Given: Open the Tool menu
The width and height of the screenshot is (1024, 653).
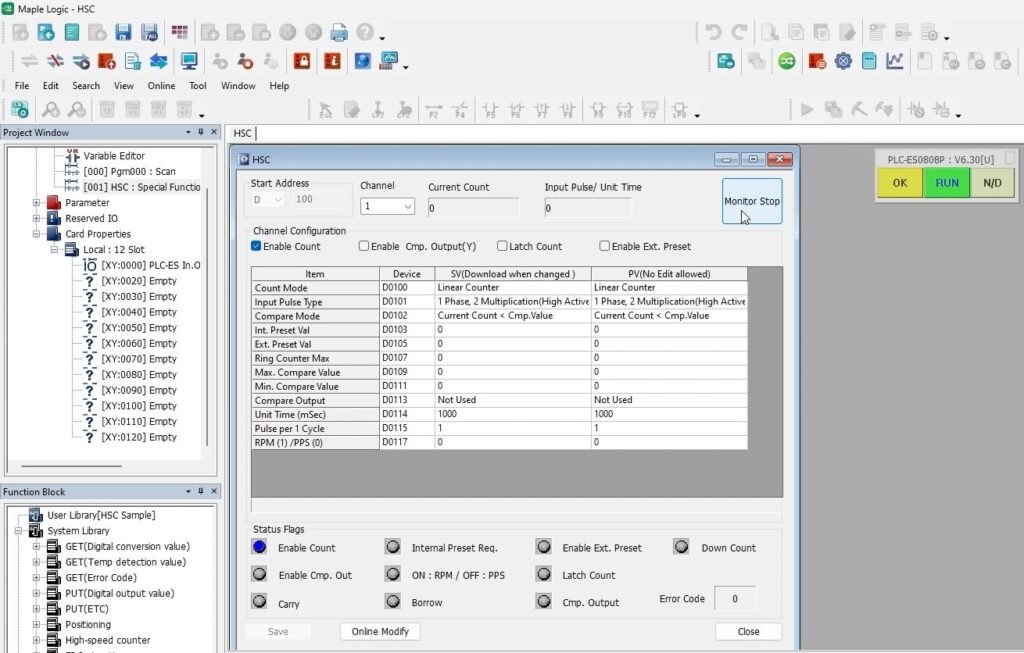Looking at the screenshot, I should tap(197, 86).
